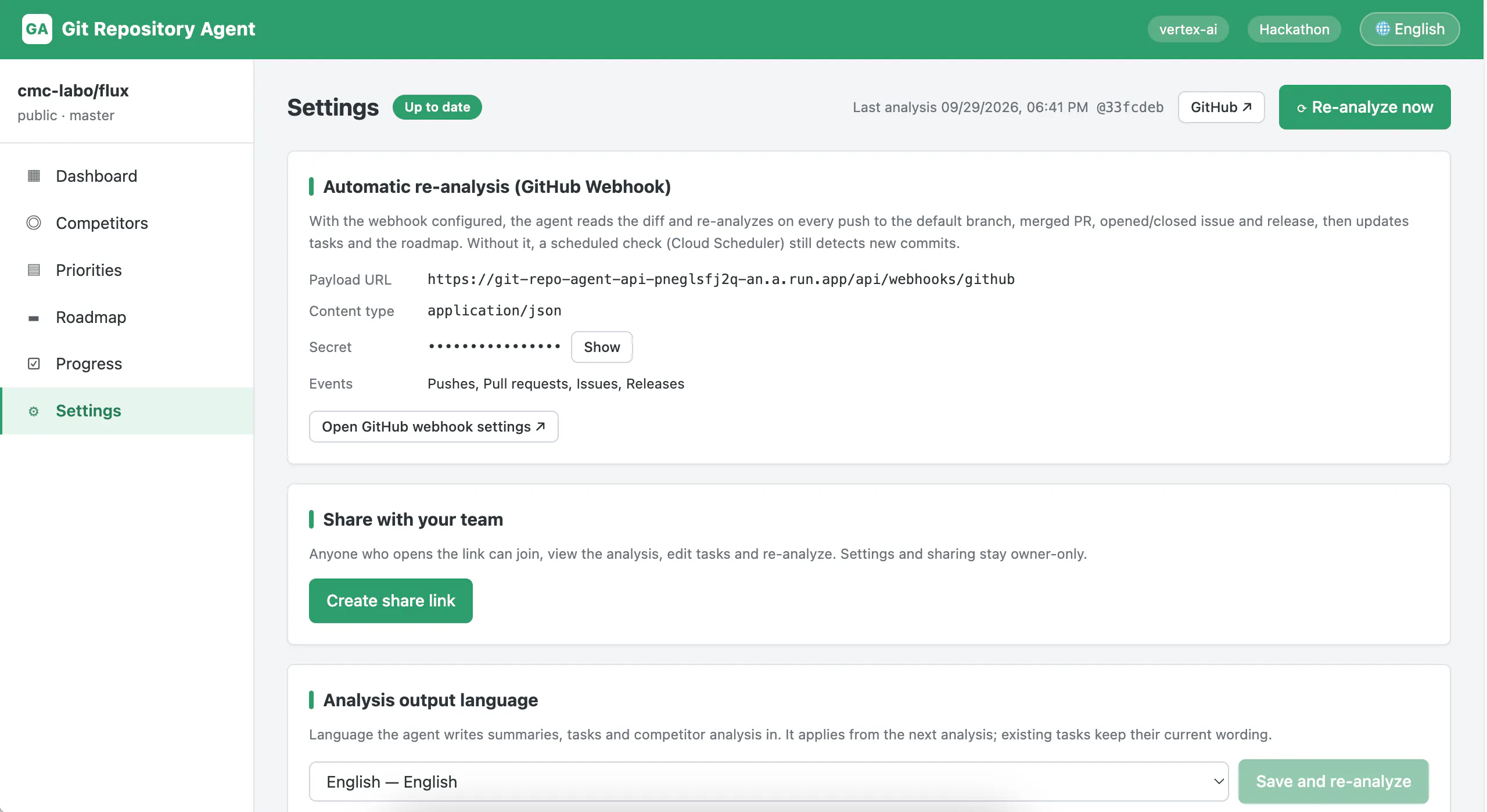
Task: Click the Settings gear icon in sidebar
Action: [34, 411]
